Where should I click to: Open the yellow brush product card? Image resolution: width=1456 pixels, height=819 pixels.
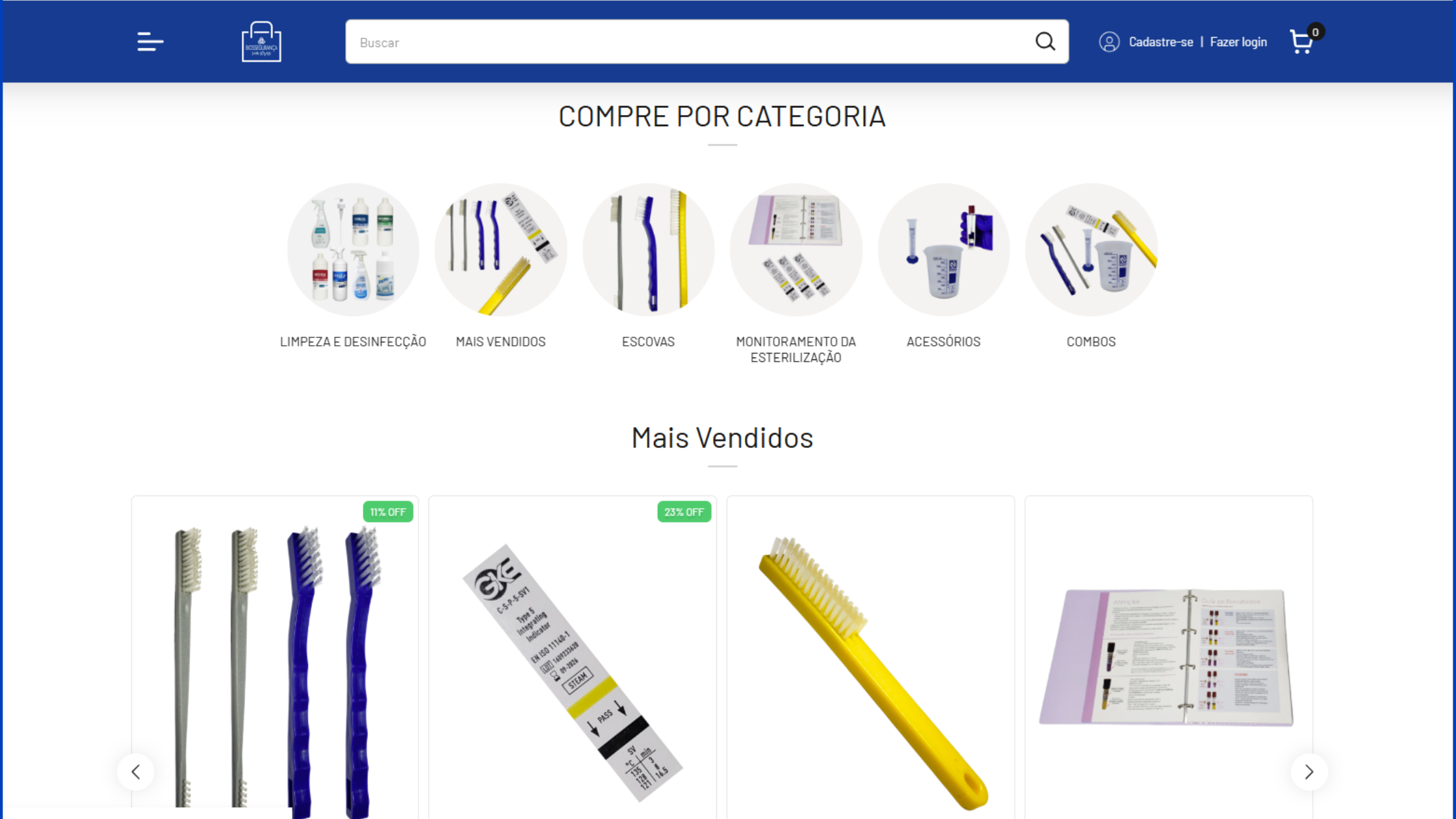click(870, 657)
